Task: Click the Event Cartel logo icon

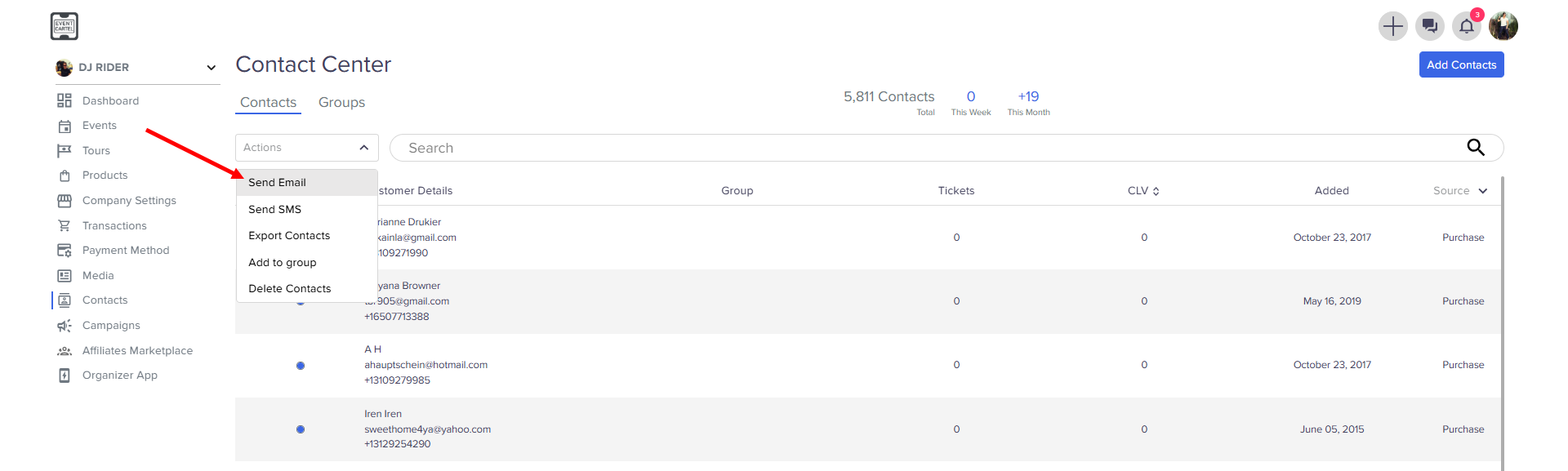Action: click(64, 26)
